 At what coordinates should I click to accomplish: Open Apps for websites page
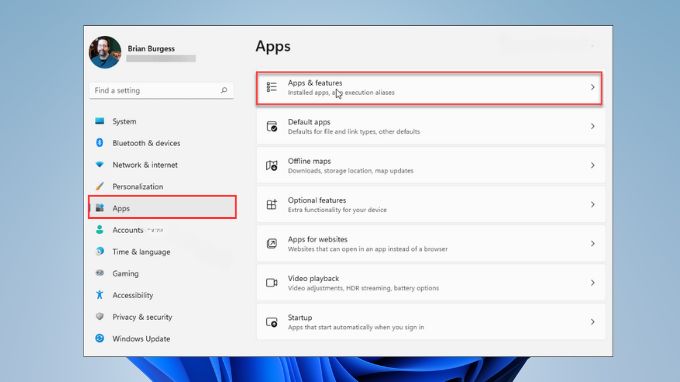(x=431, y=244)
